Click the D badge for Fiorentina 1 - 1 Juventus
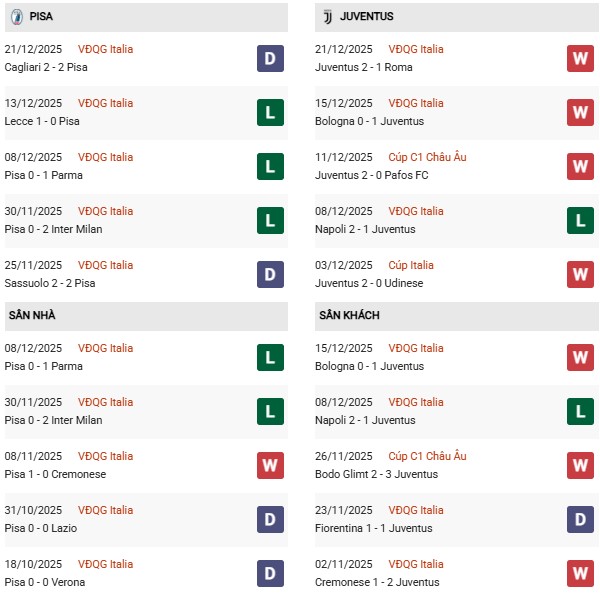 pyautogui.click(x=581, y=520)
